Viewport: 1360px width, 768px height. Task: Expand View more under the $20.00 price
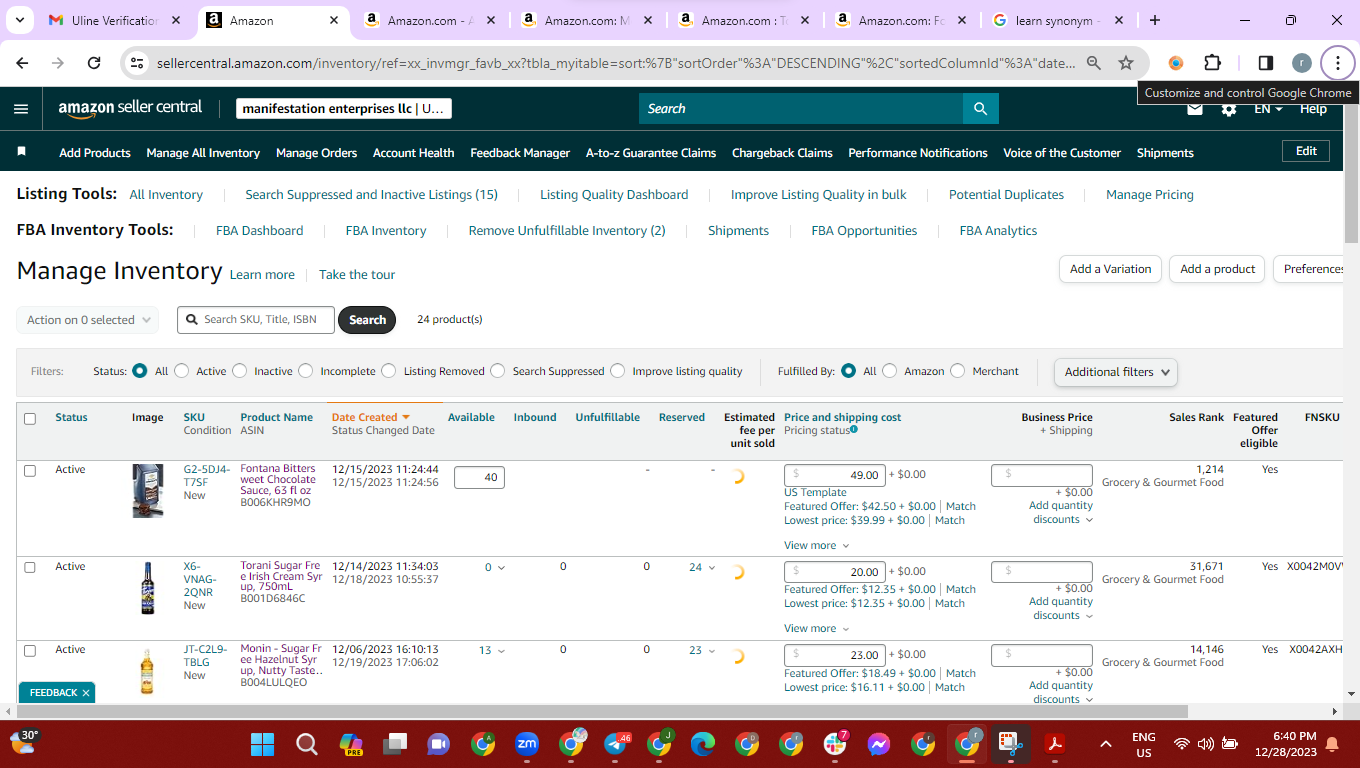click(816, 628)
